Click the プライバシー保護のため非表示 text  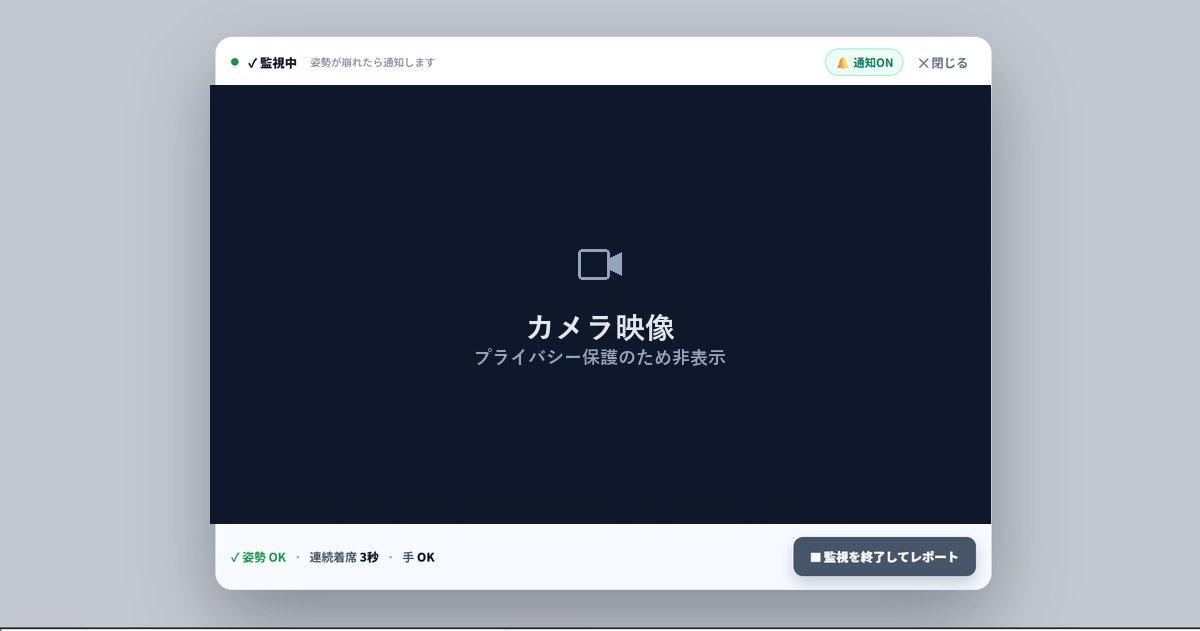(600, 357)
